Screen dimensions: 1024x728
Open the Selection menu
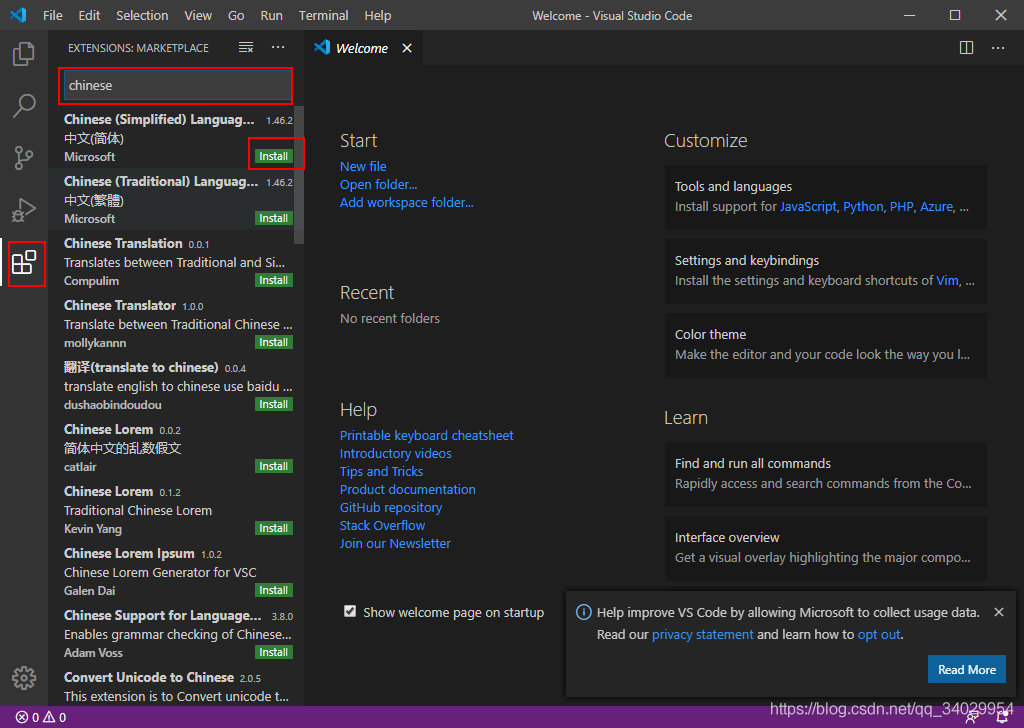[x=142, y=15]
